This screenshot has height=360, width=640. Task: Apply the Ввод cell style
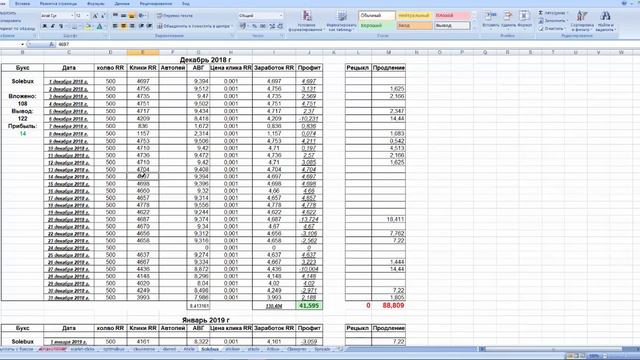click(414, 25)
